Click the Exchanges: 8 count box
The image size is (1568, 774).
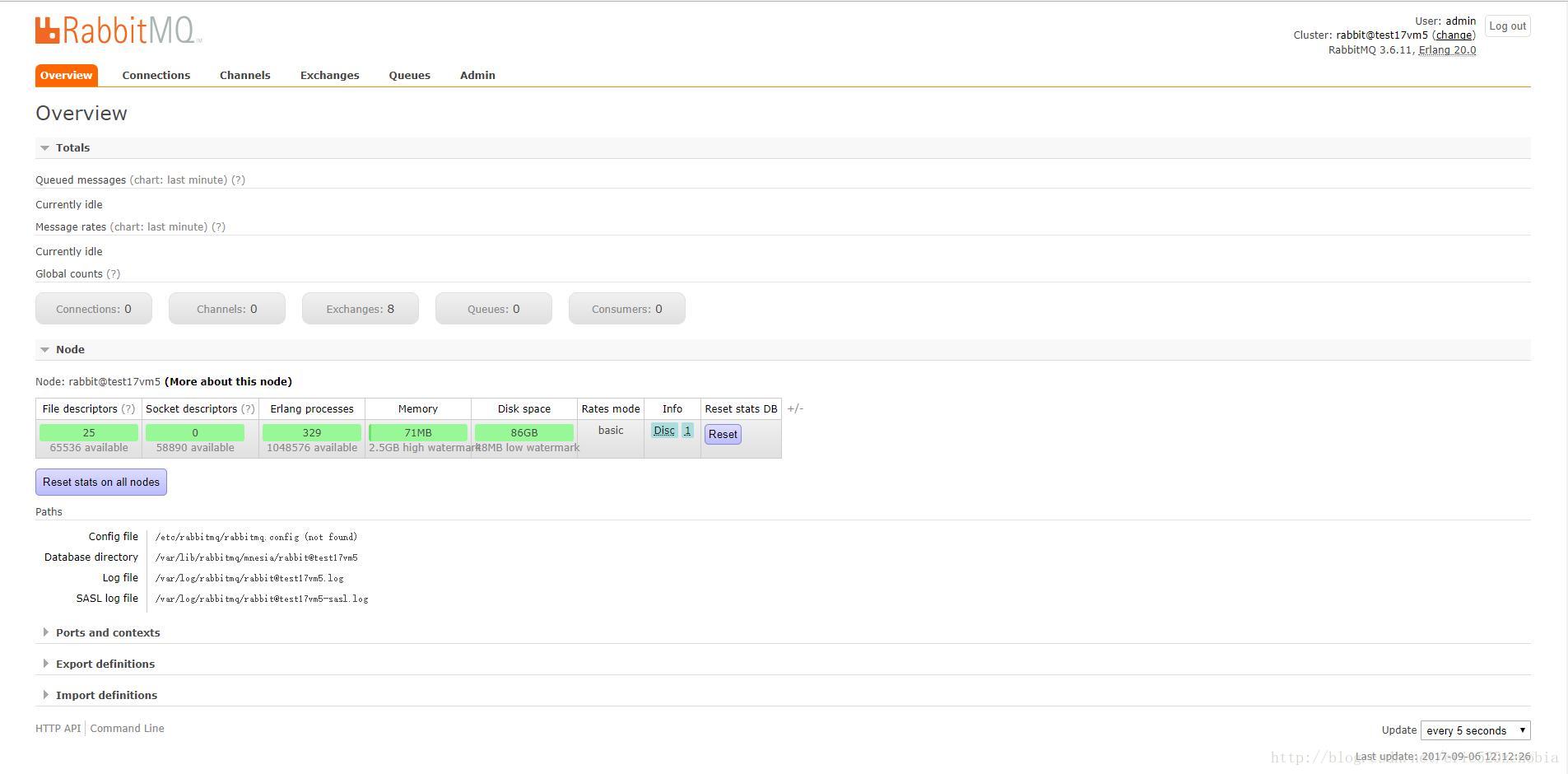click(361, 309)
